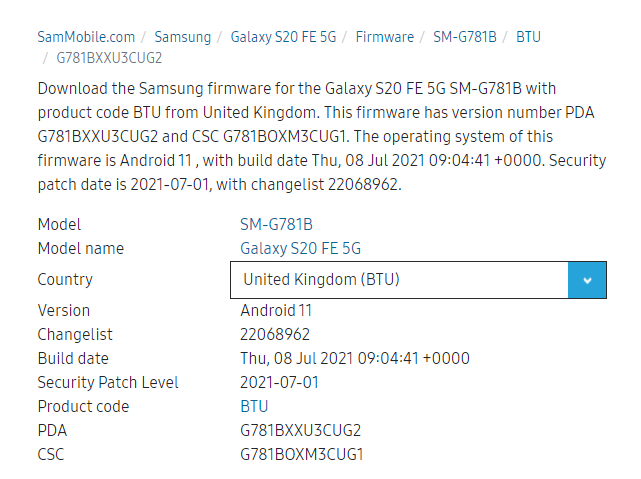This screenshot has height=479, width=641.
Task: Open the BTU breadcrumb link
Action: pyautogui.click(x=528, y=37)
